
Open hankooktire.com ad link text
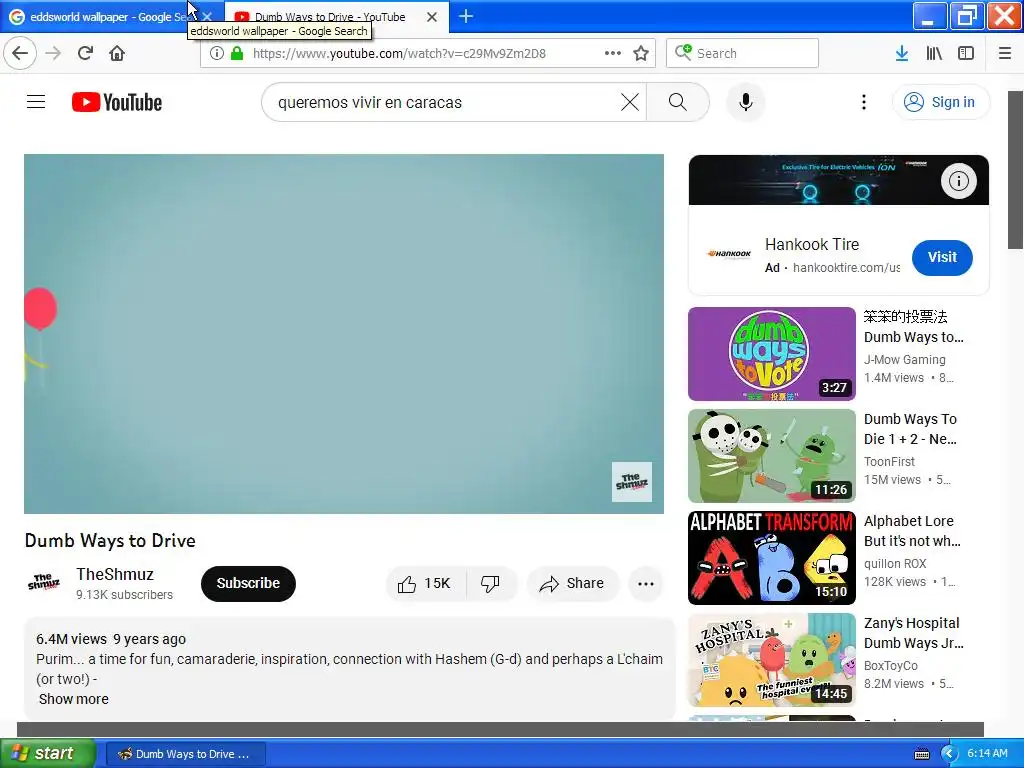[846, 268]
